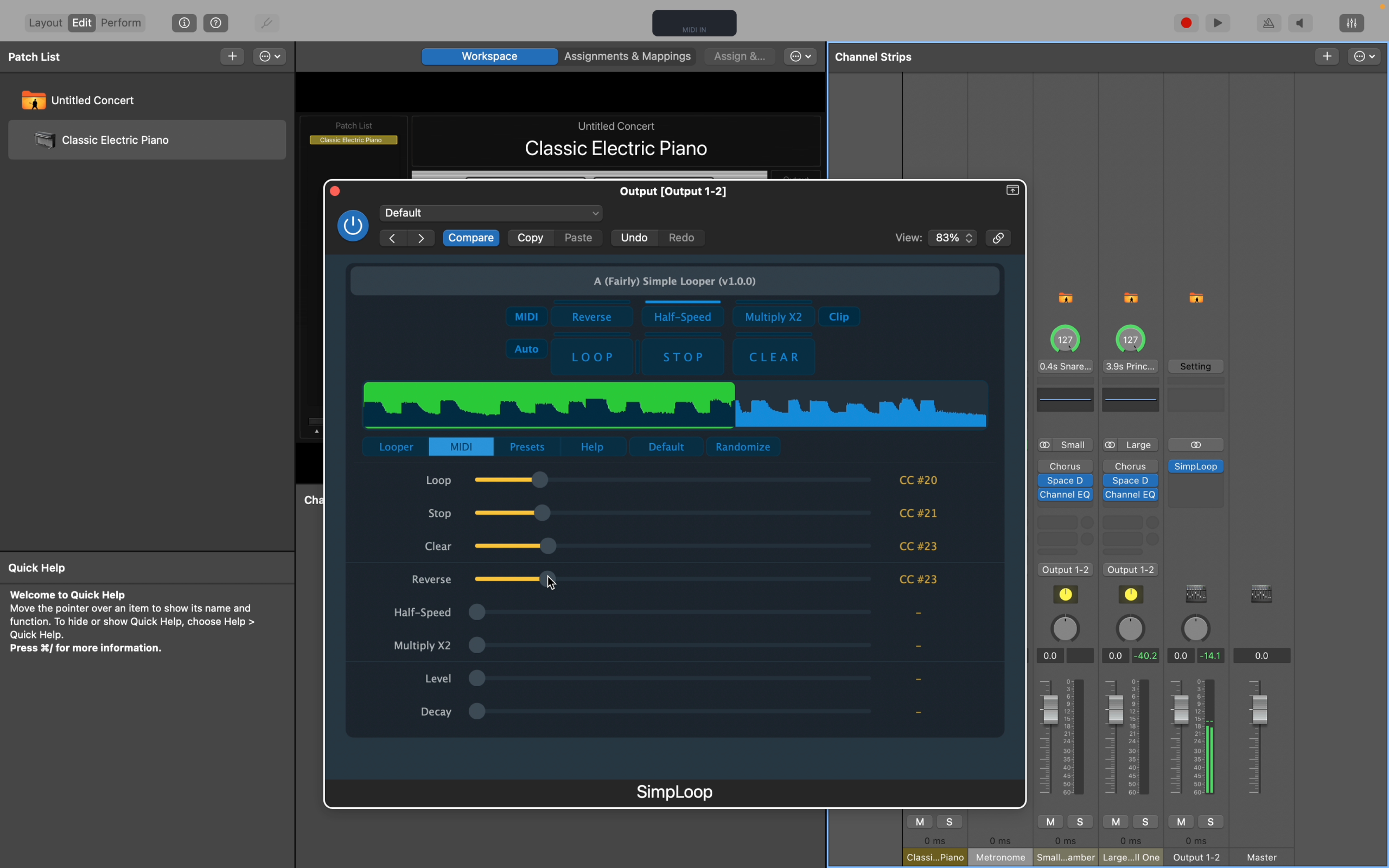The height and width of the screenshot is (868, 1389).
Task: Click the CLEAR button in looper
Action: coord(774,358)
